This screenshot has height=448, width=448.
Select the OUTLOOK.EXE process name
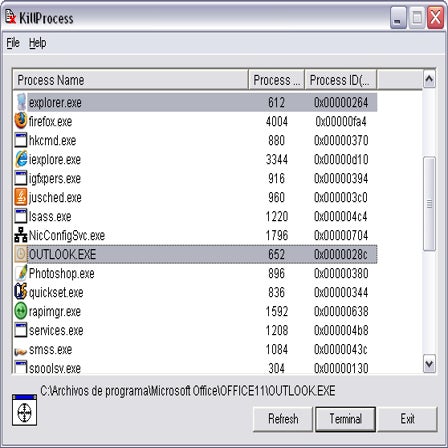62,255
